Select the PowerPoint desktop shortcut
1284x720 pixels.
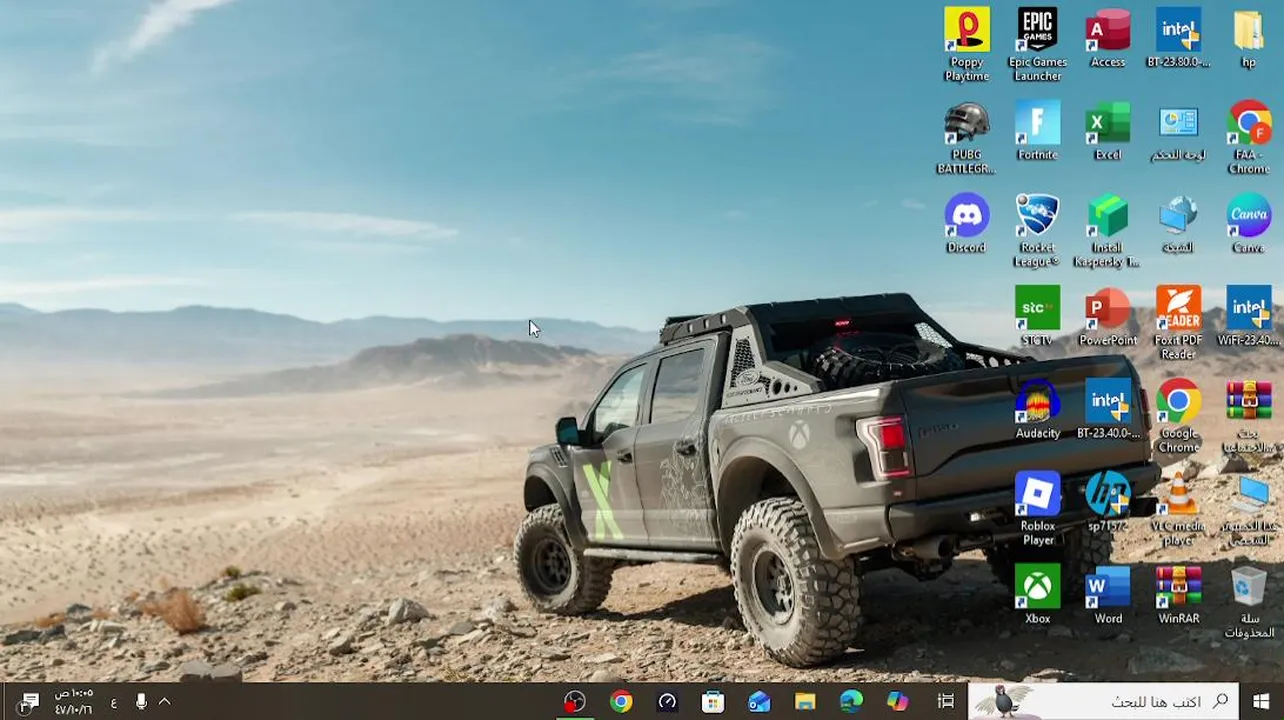(1108, 316)
